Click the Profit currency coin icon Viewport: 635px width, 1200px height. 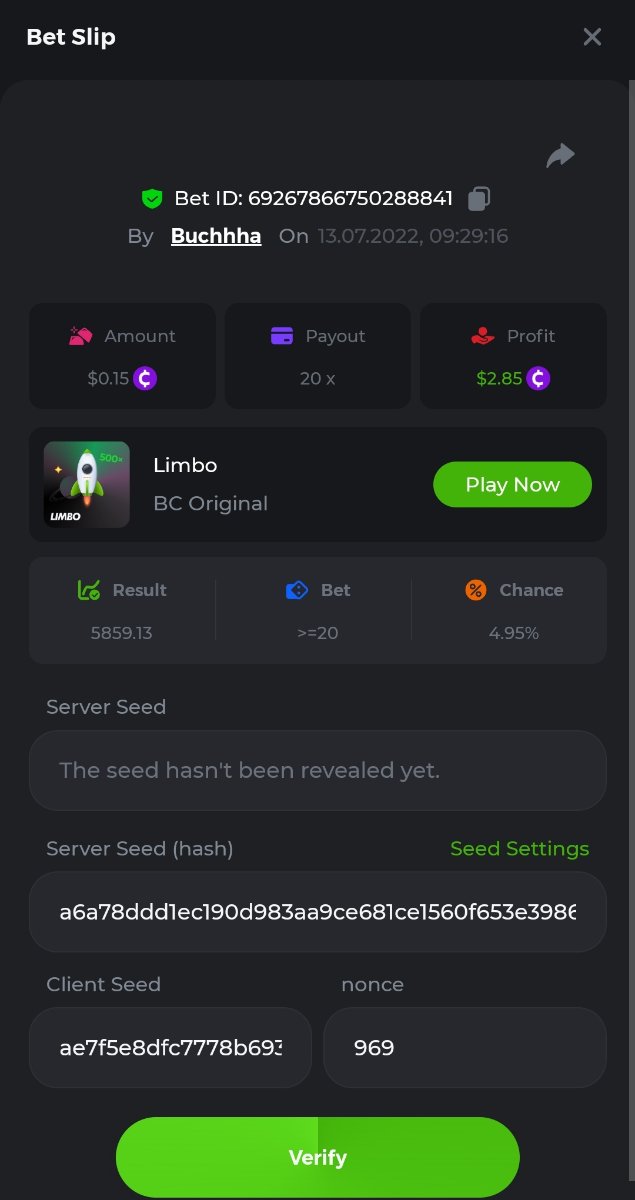tap(539, 378)
